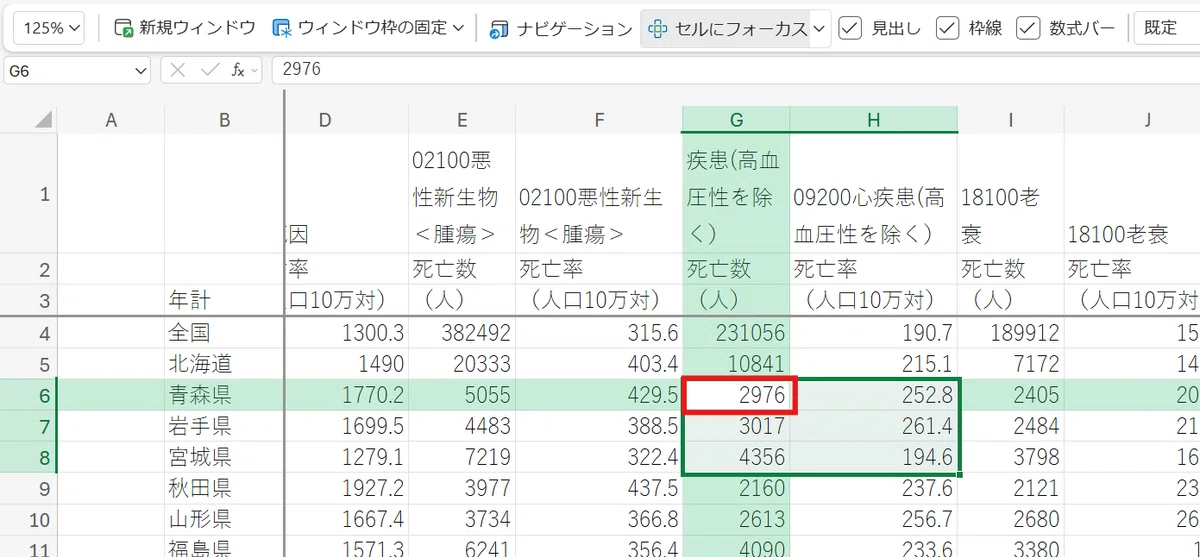Select column H header

click(873, 121)
